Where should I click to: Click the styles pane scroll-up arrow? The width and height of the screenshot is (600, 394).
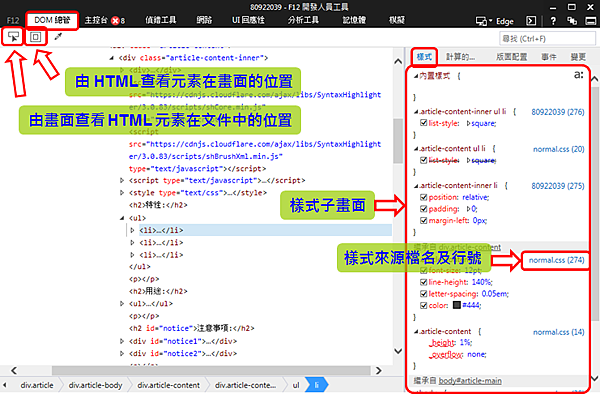click(x=594, y=79)
